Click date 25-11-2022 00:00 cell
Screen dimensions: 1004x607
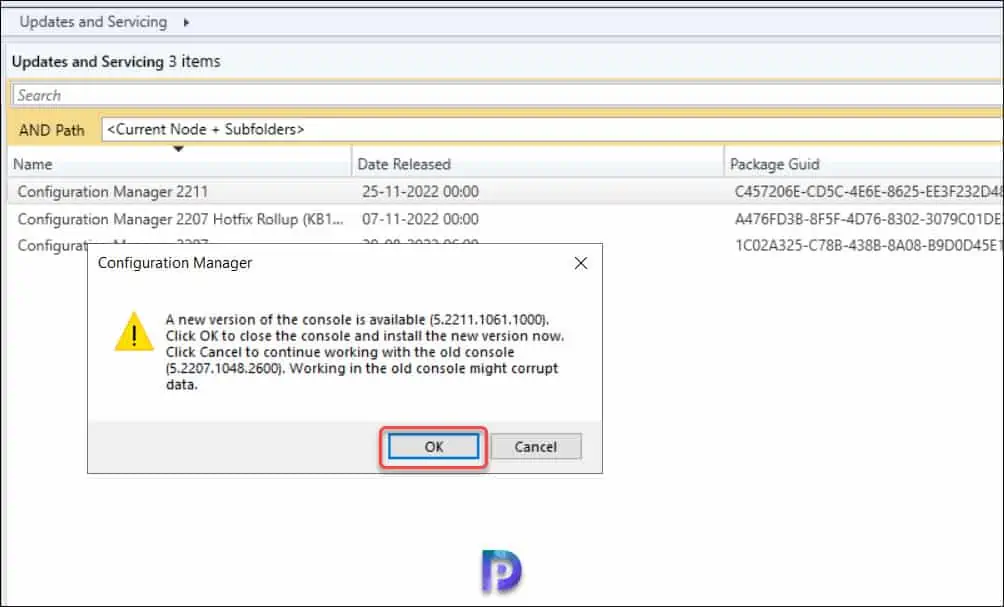click(x=420, y=191)
